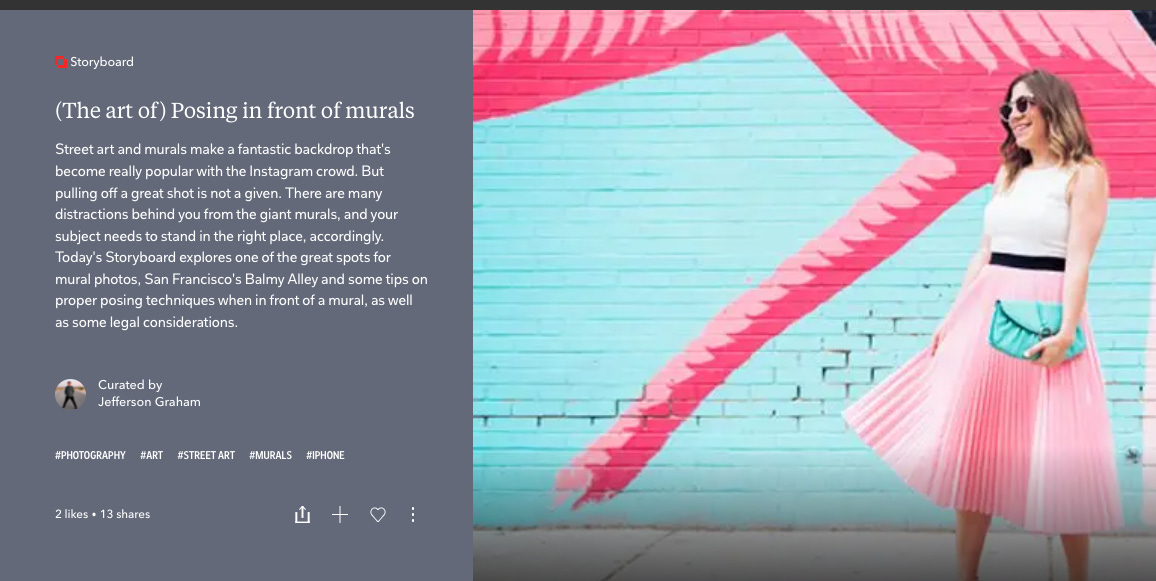Open the #MURALS tag
The width and height of the screenshot is (1156, 581).
(x=271, y=456)
